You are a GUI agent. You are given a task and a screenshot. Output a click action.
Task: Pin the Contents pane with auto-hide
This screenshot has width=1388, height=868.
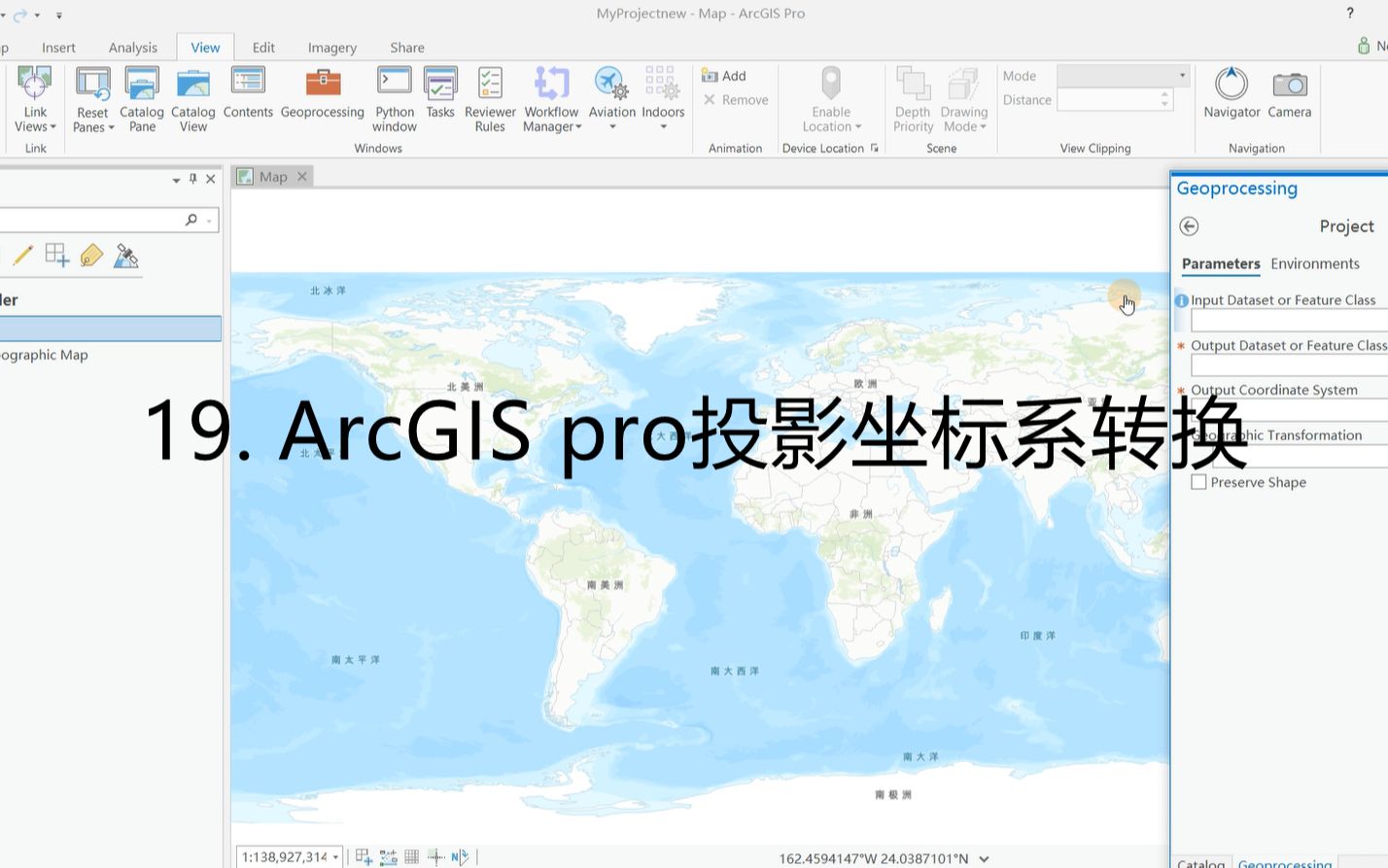193,179
